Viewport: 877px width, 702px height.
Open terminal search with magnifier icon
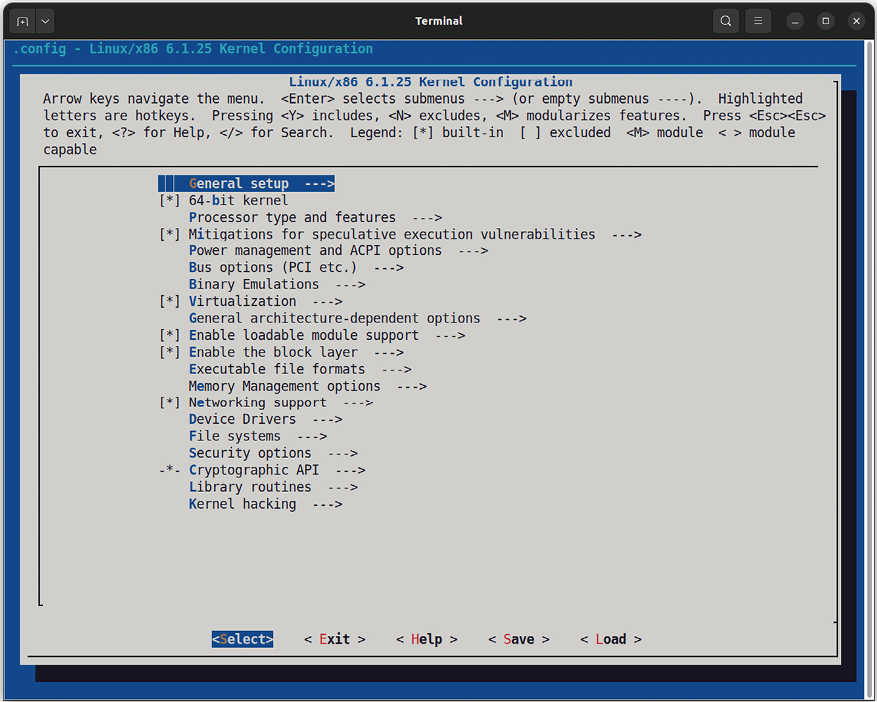(725, 21)
